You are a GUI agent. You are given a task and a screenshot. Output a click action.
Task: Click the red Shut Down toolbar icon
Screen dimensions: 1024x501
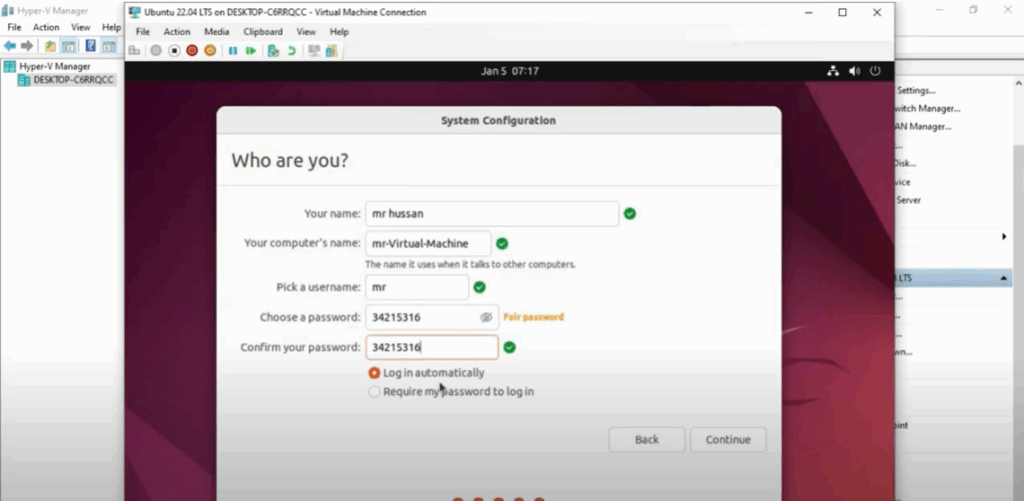[192, 50]
